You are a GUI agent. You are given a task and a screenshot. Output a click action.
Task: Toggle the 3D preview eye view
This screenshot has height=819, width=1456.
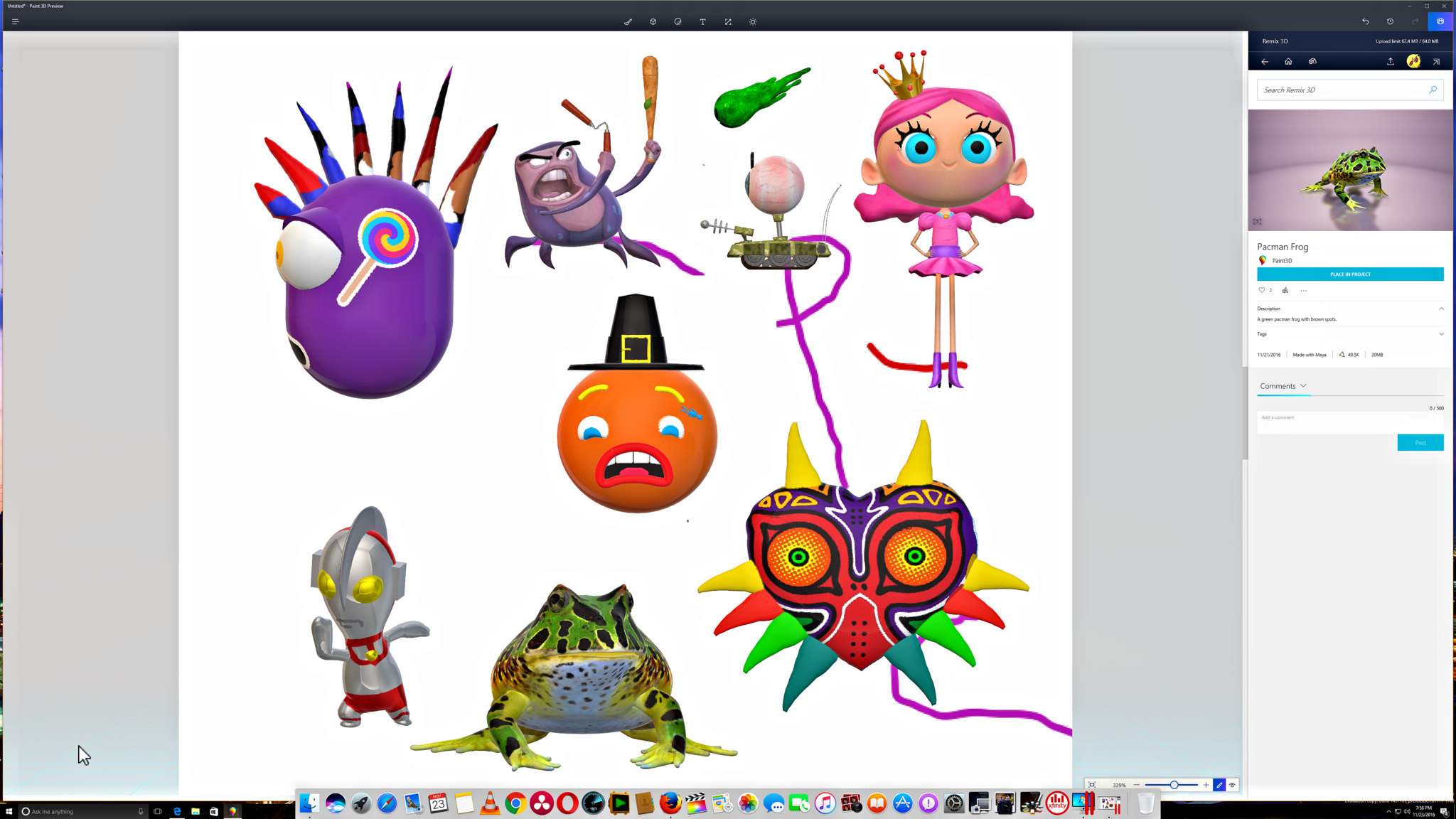pyautogui.click(x=1232, y=785)
